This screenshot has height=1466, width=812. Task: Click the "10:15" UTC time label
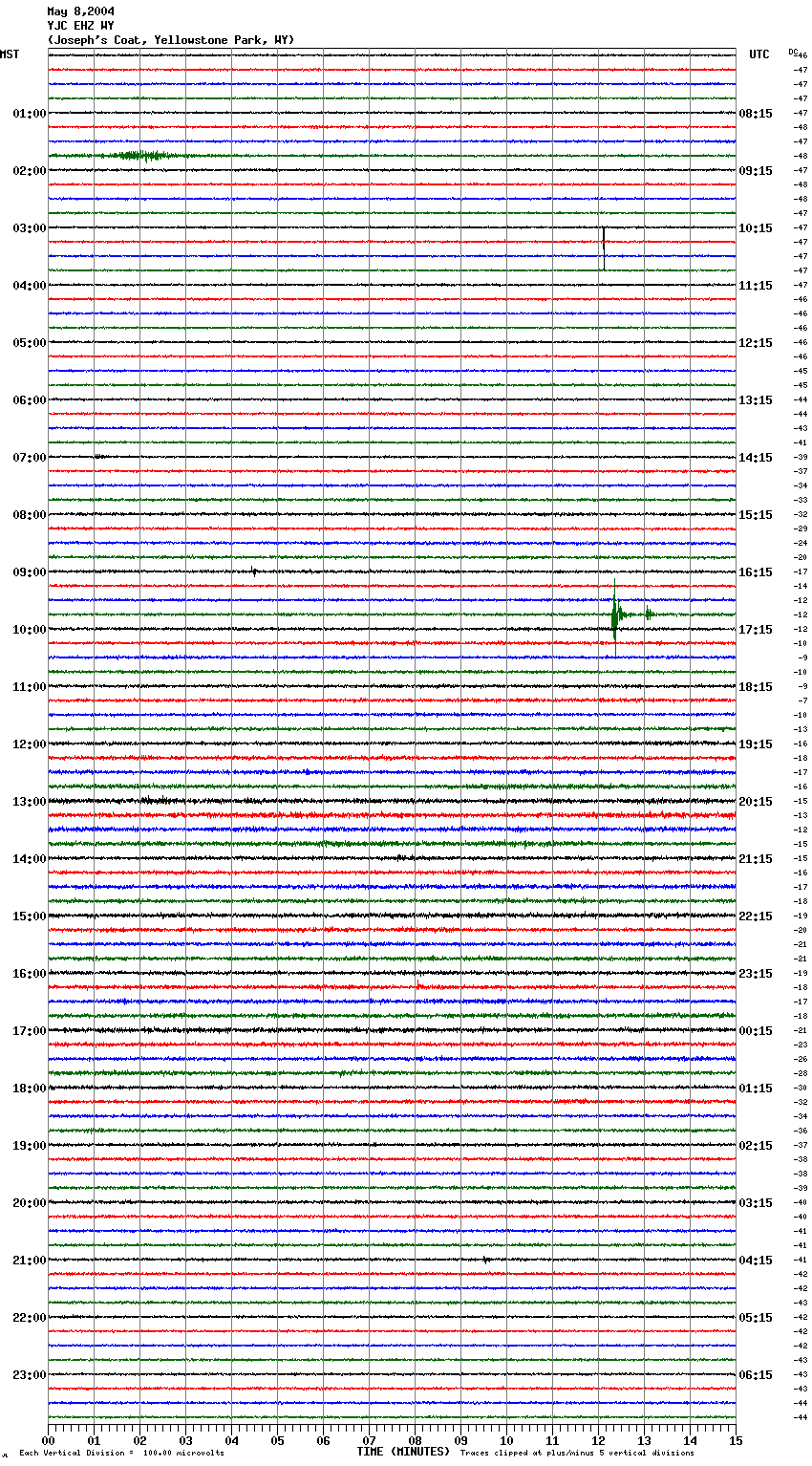(x=756, y=228)
